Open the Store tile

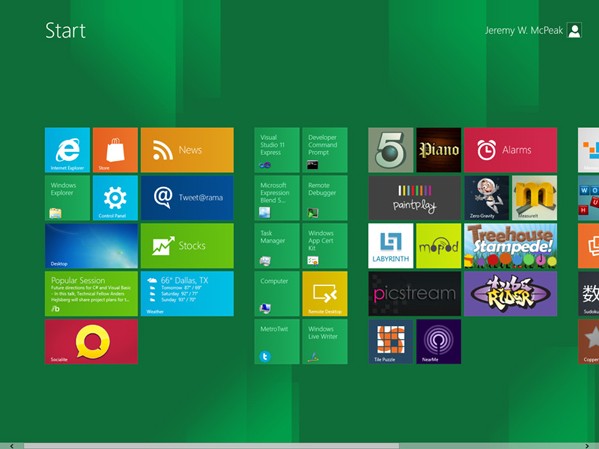click(x=115, y=150)
